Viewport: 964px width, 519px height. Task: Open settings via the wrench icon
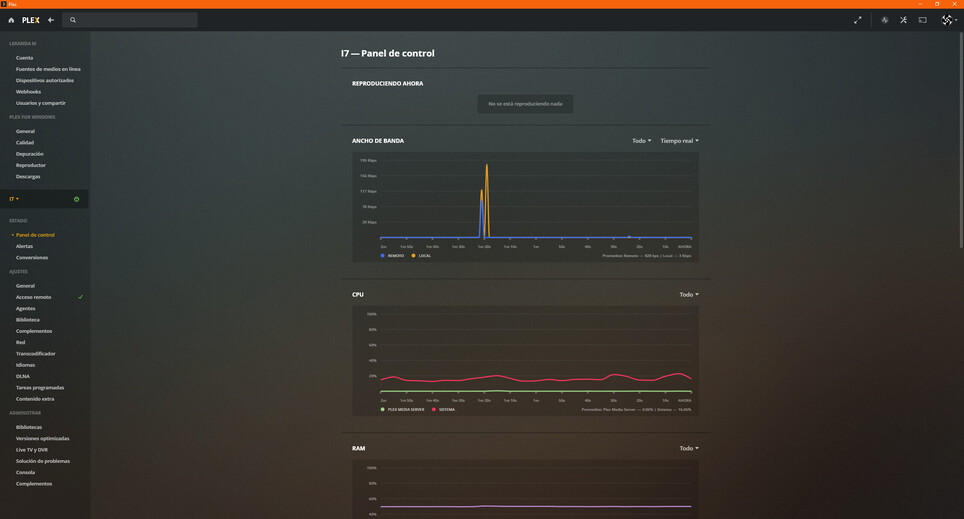pyautogui.click(x=903, y=20)
